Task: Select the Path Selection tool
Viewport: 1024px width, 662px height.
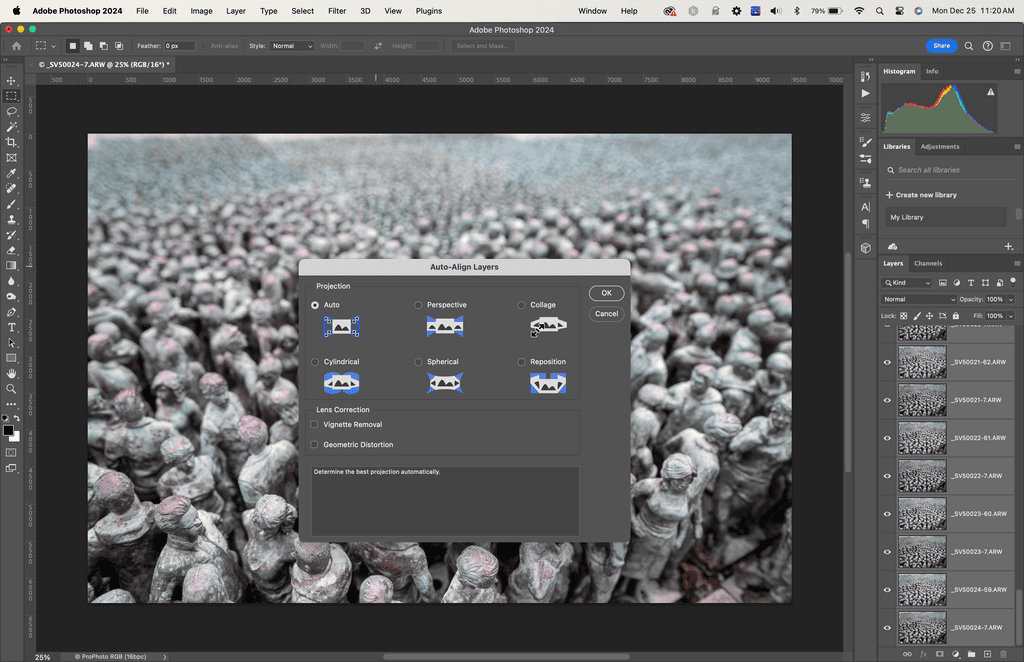Action: point(11,343)
